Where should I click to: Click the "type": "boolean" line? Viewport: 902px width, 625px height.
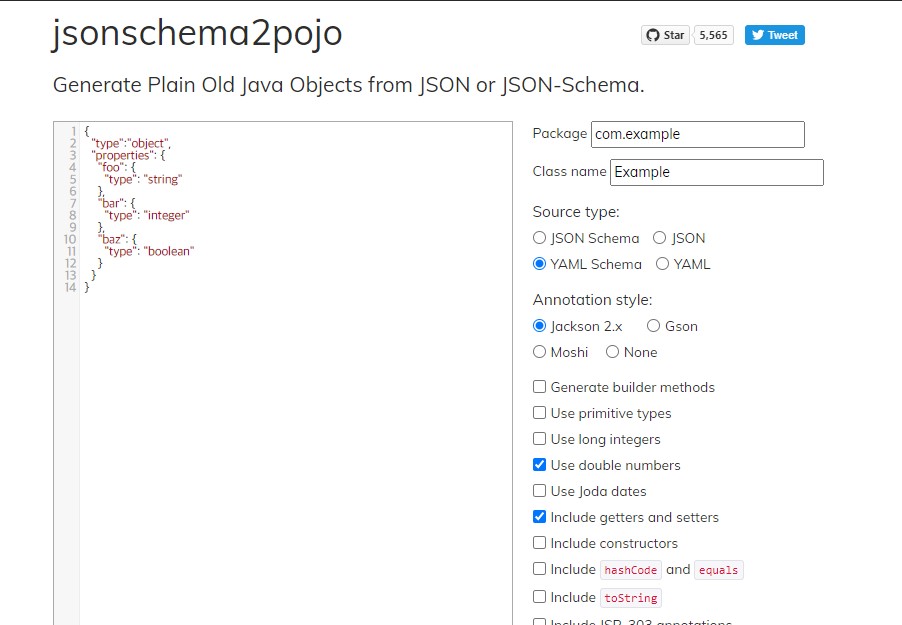(x=149, y=251)
